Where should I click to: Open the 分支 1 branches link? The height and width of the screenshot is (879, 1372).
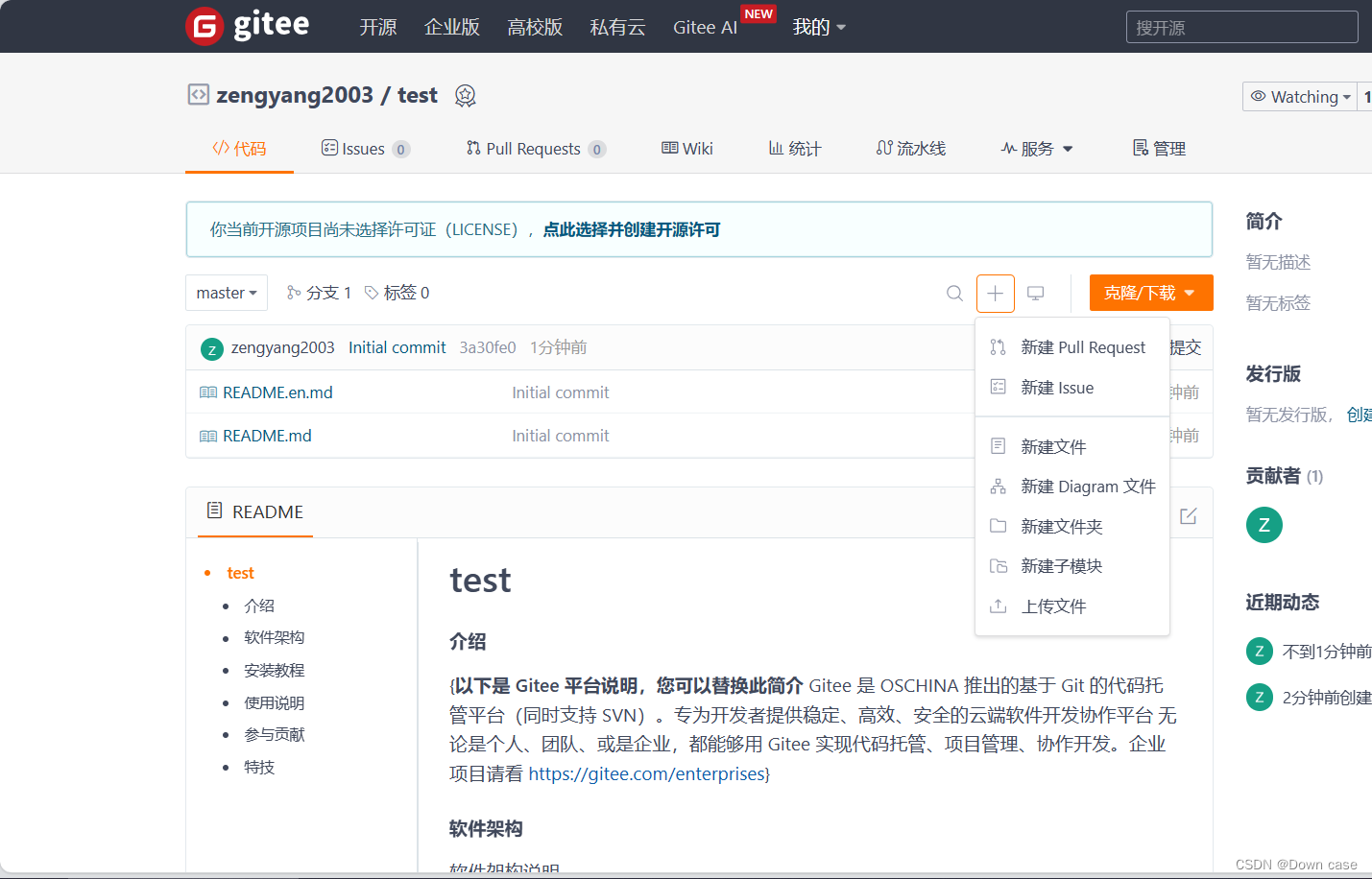(x=319, y=293)
